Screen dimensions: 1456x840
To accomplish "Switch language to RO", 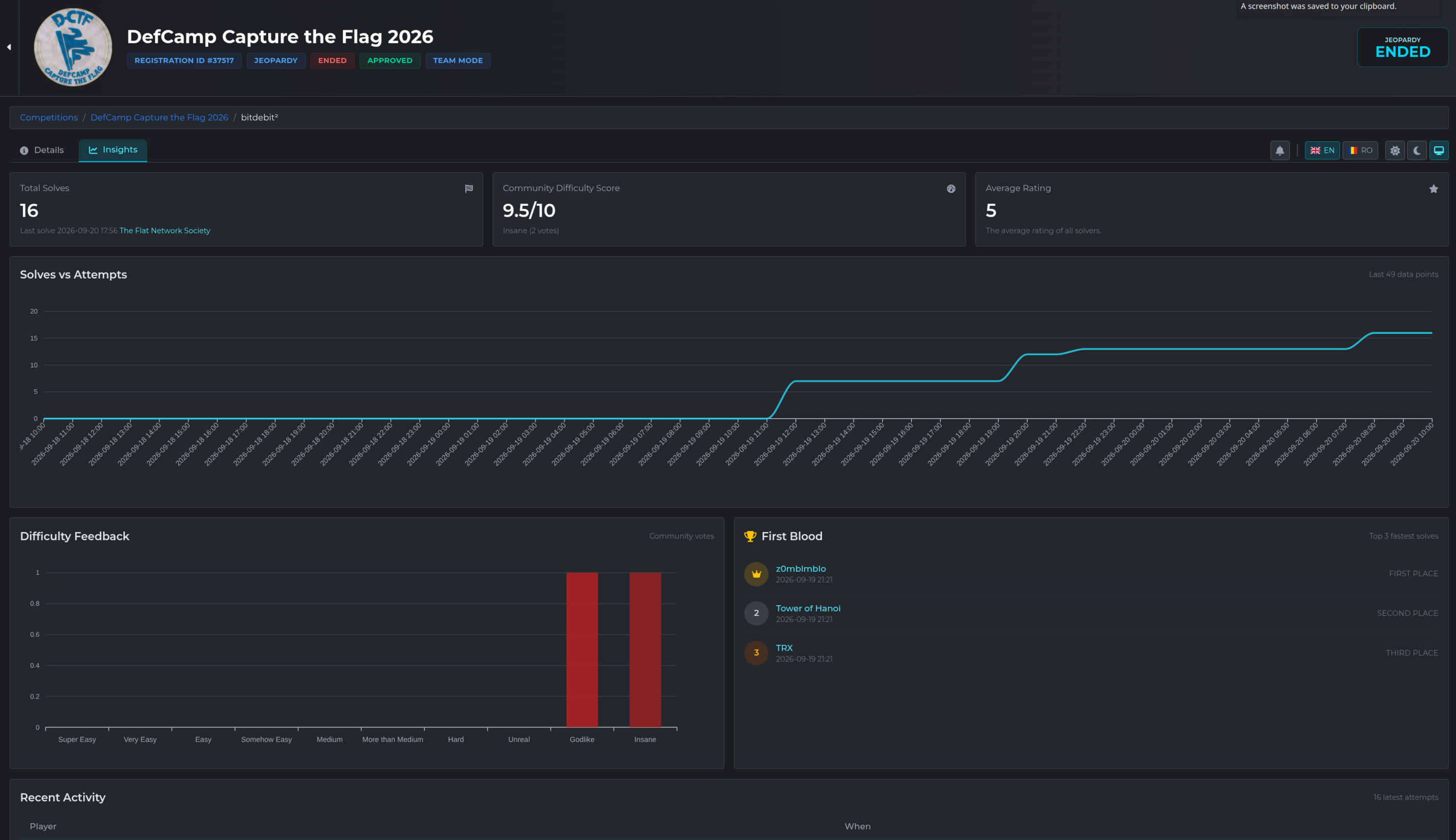I will tap(1360, 150).
